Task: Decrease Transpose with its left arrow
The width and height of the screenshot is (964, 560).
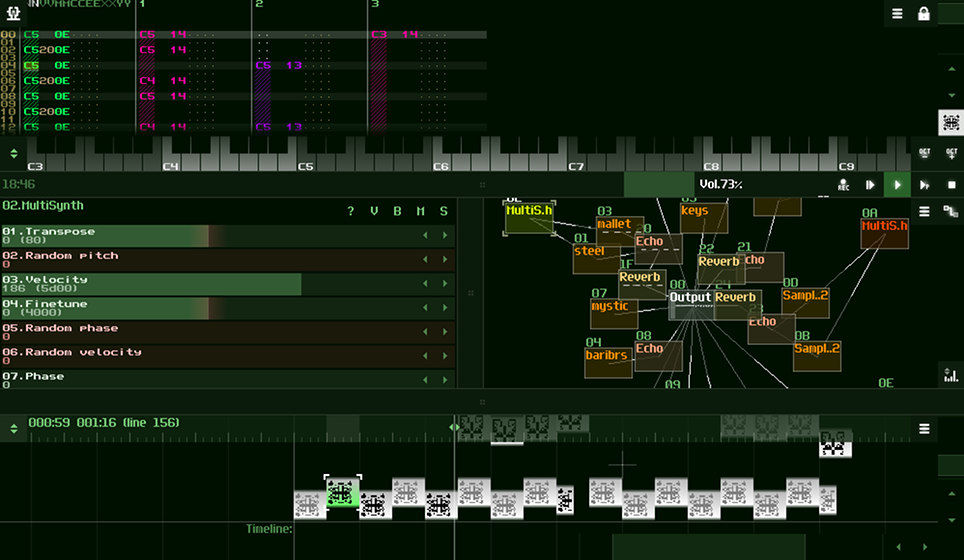Action: click(425, 235)
